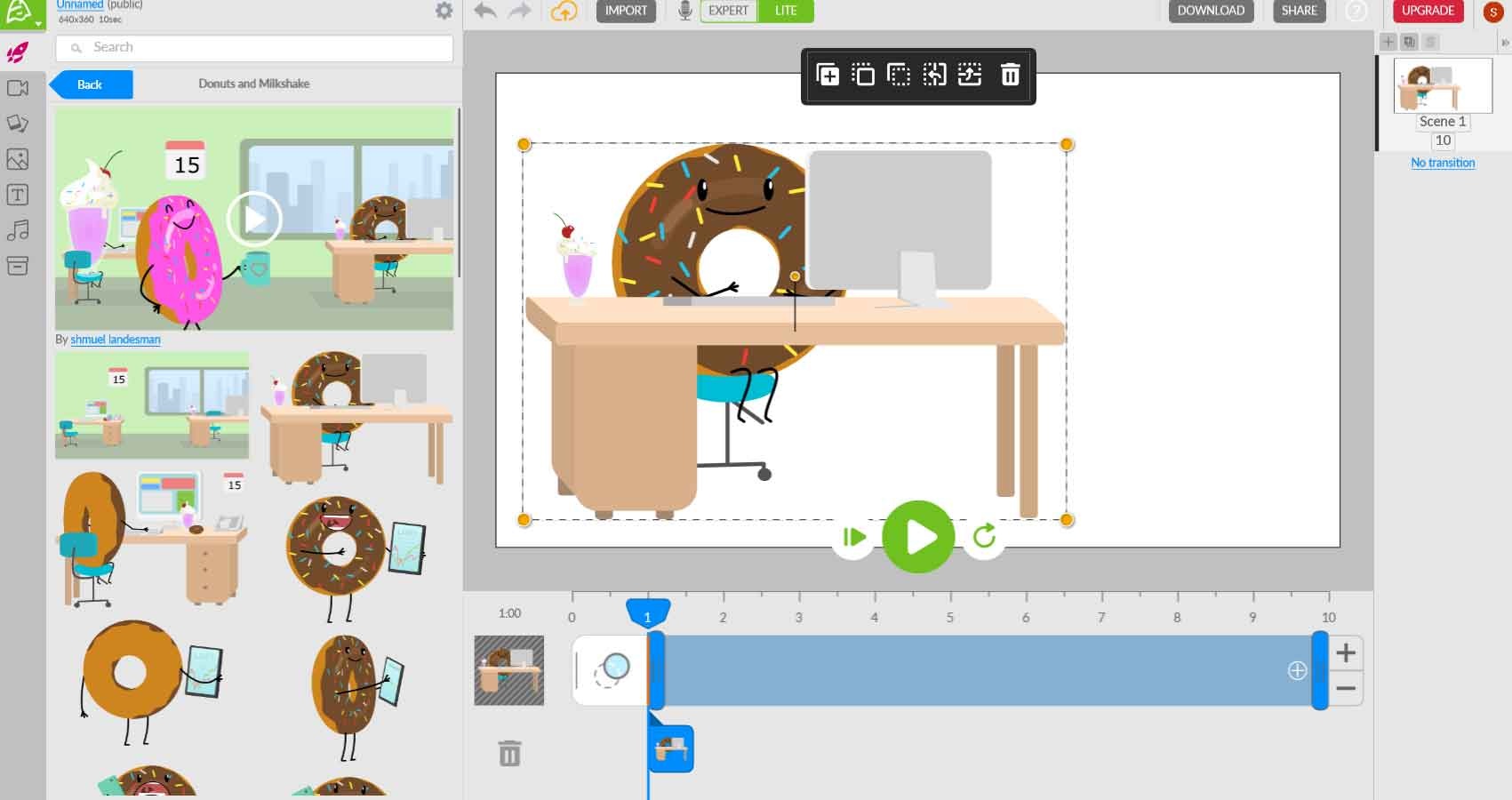Open the music notes sound panel
This screenshot has width=1512, height=800.
pyautogui.click(x=18, y=230)
